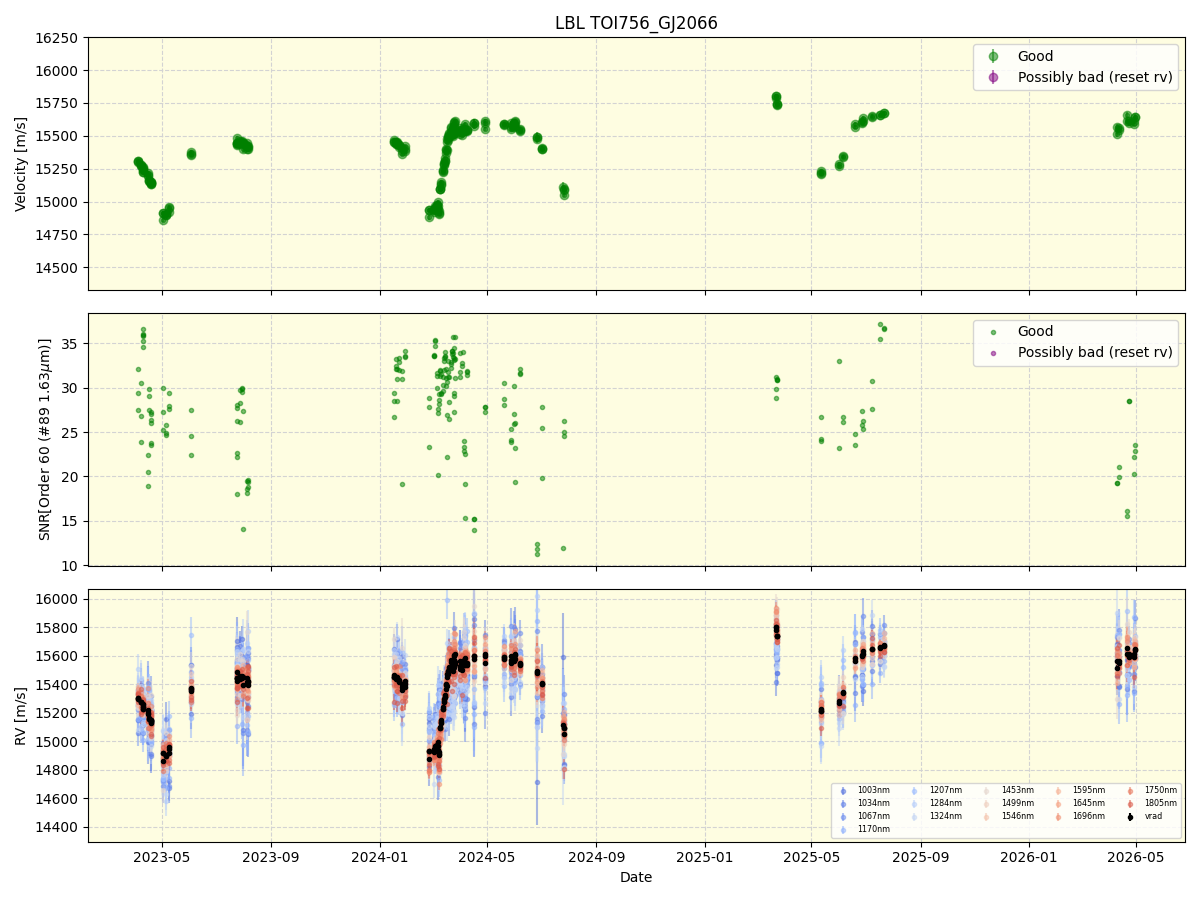Click the 1645nm legend marker

tap(1058, 804)
